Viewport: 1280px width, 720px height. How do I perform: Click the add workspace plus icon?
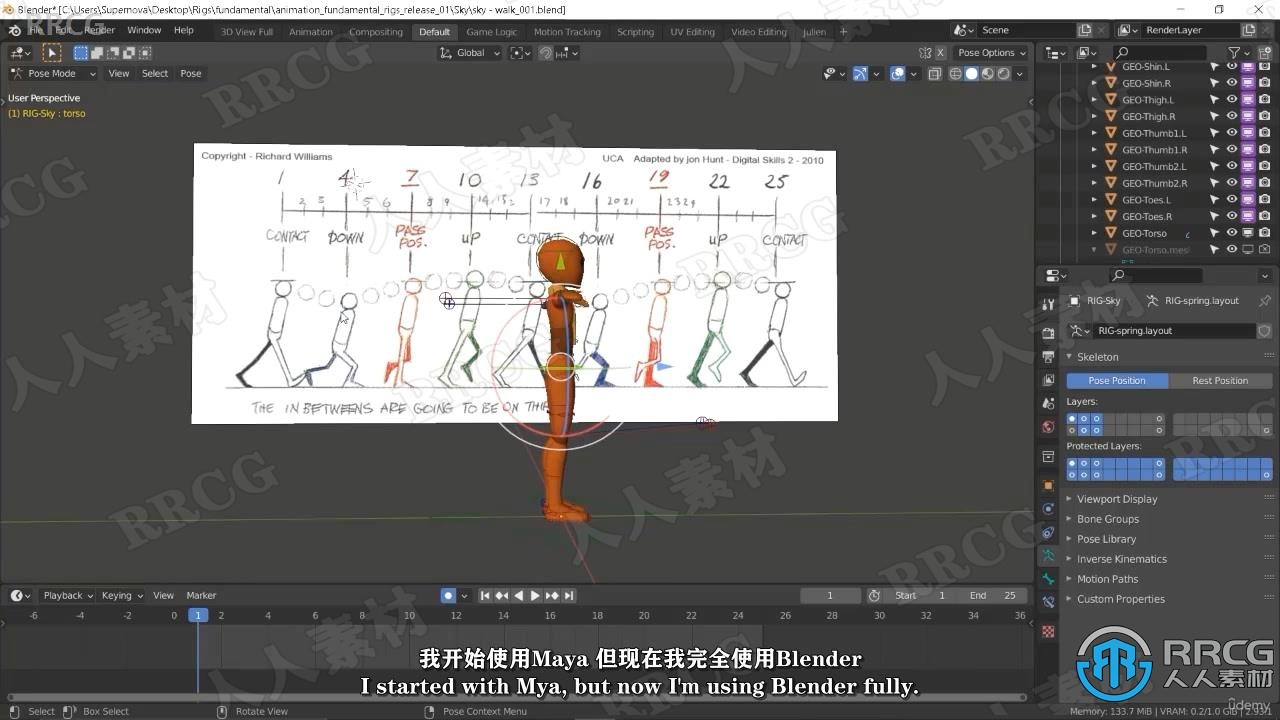pyautogui.click(x=843, y=31)
